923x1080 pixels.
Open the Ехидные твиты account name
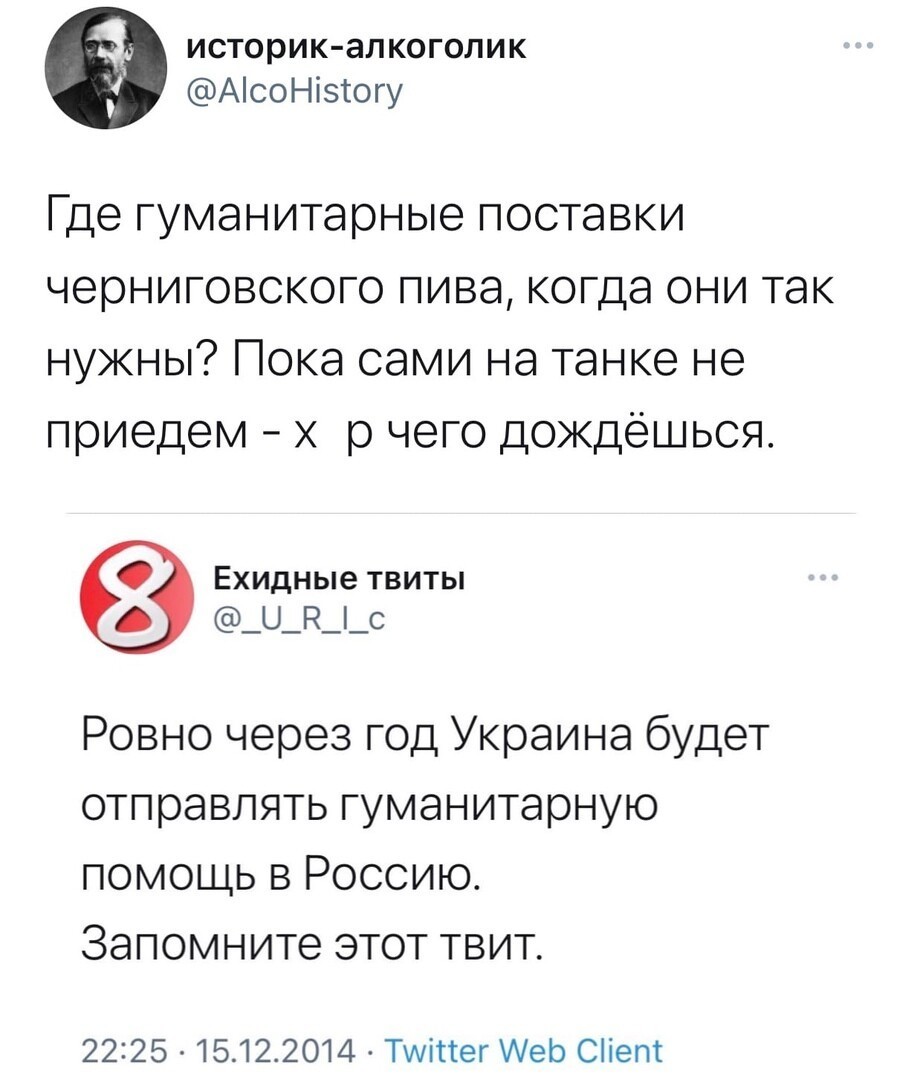339,578
